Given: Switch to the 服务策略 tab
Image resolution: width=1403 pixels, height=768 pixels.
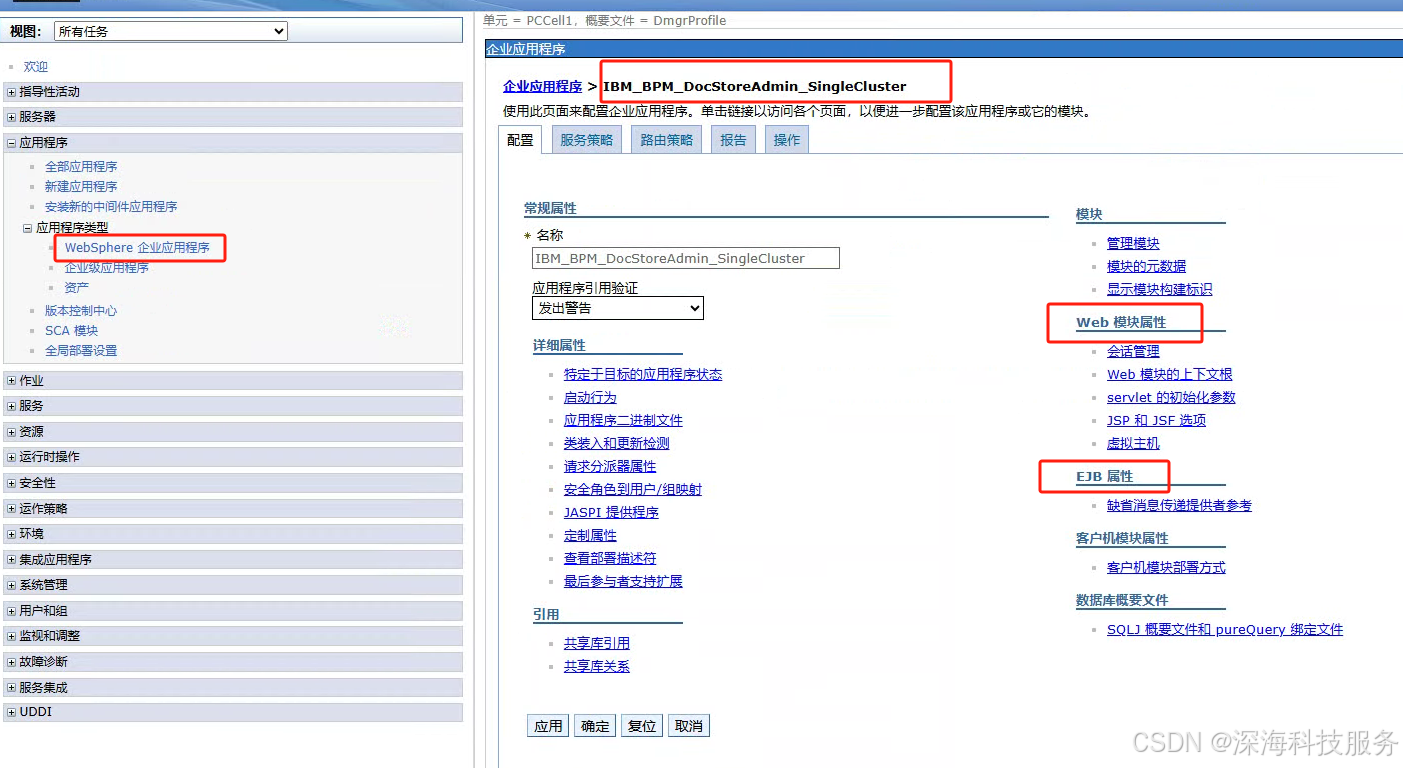Looking at the screenshot, I should [587, 140].
